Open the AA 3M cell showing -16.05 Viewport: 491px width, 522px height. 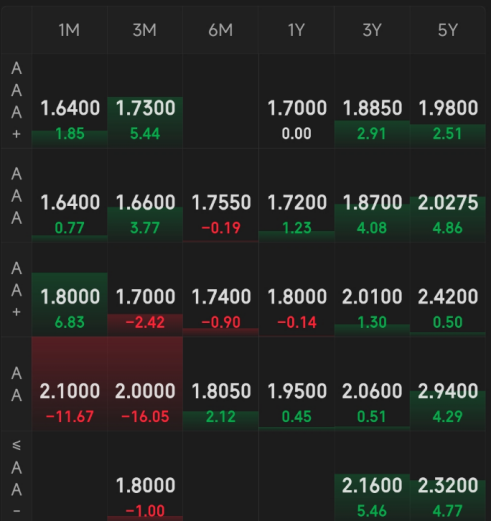145,384
